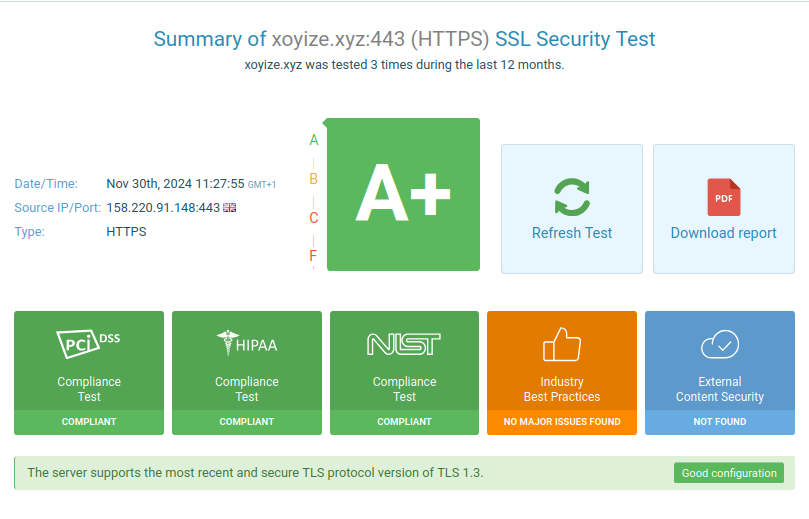Click the NO MAJOR ISSUES FOUND status strip
Viewport: 809px width, 519px height.
tap(561, 422)
